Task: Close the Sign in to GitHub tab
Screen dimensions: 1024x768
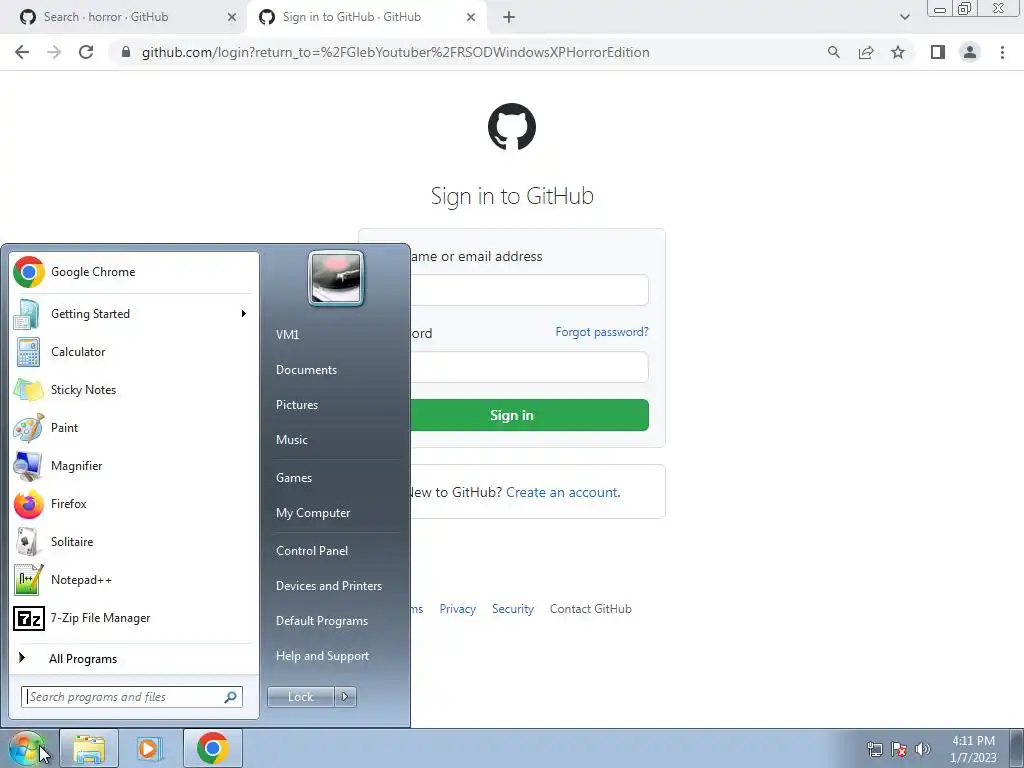Action: tap(471, 17)
